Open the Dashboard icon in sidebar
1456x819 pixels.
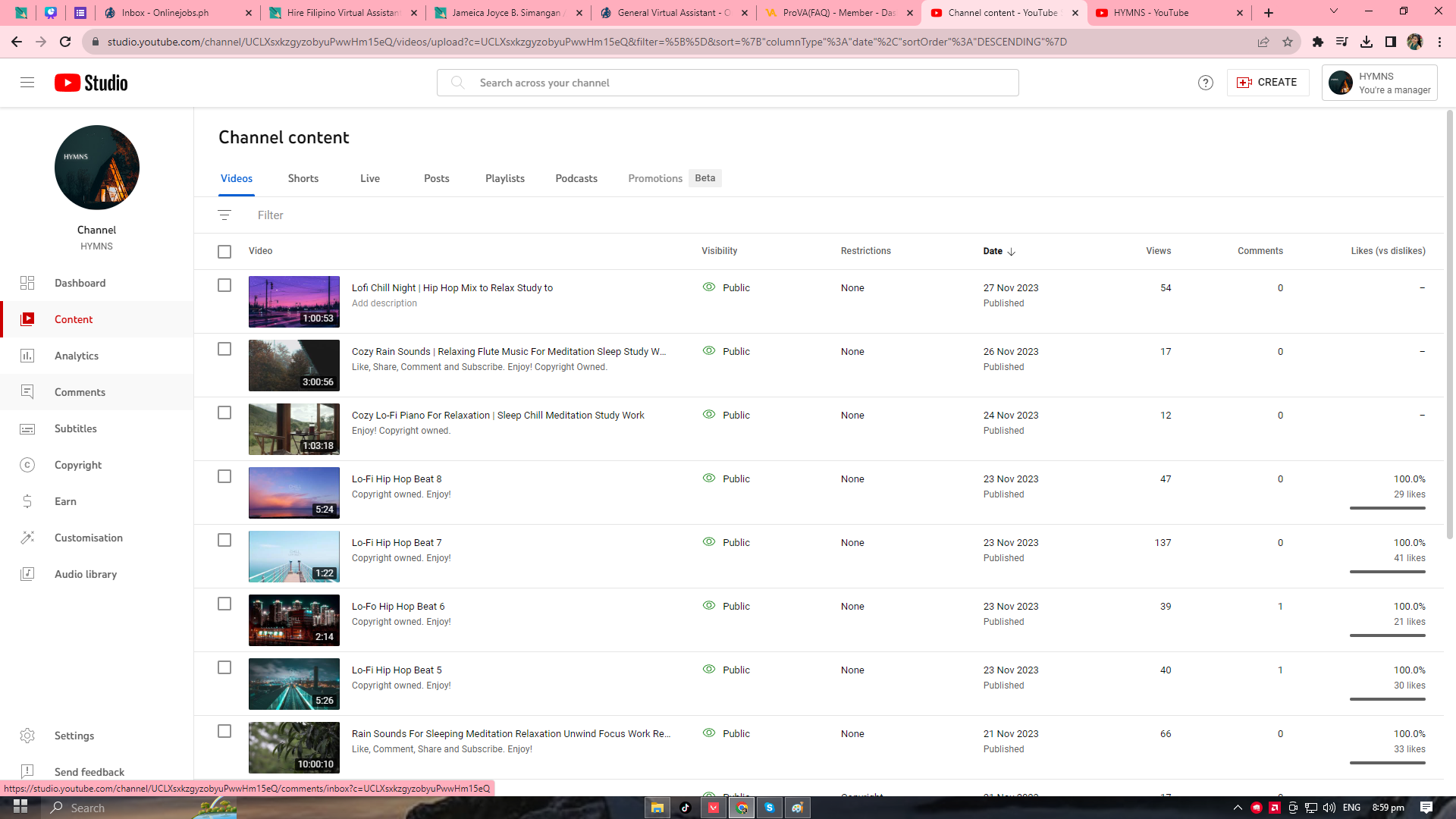point(27,283)
